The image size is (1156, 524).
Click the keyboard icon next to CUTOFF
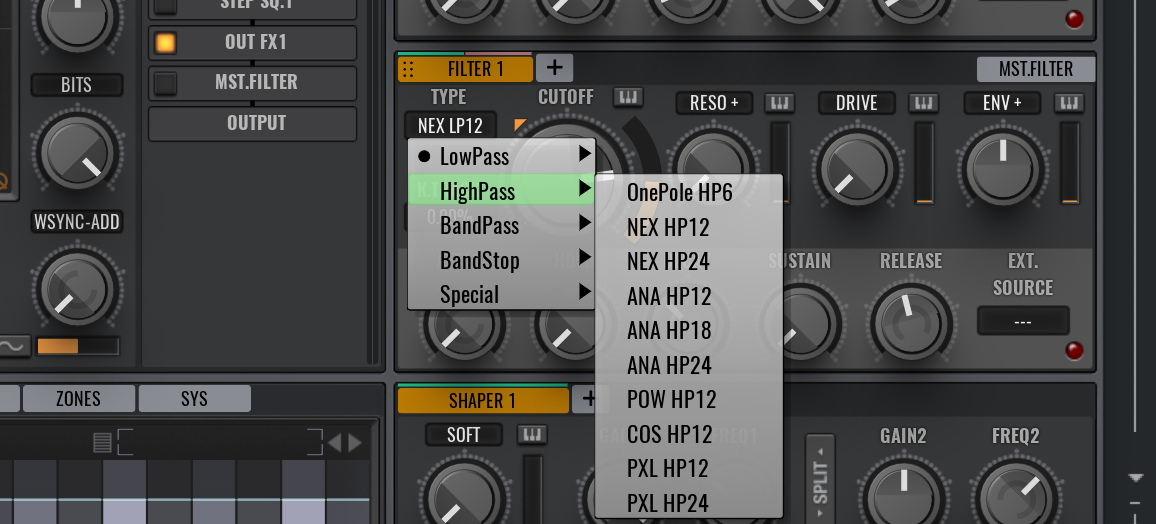(628, 97)
